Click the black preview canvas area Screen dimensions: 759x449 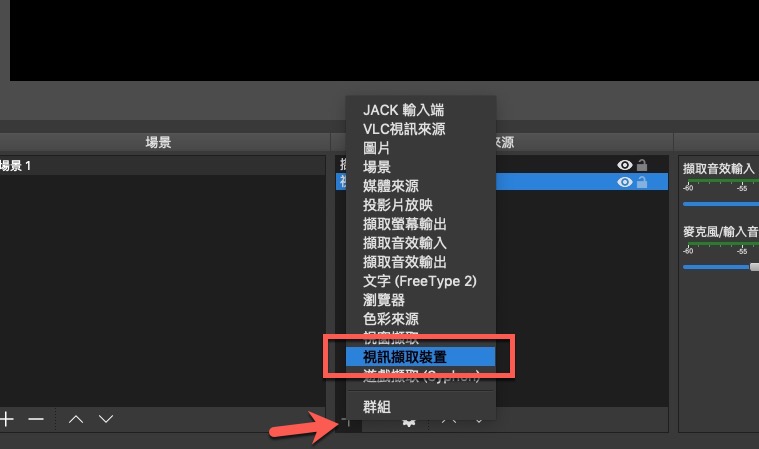pyautogui.click(x=384, y=40)
